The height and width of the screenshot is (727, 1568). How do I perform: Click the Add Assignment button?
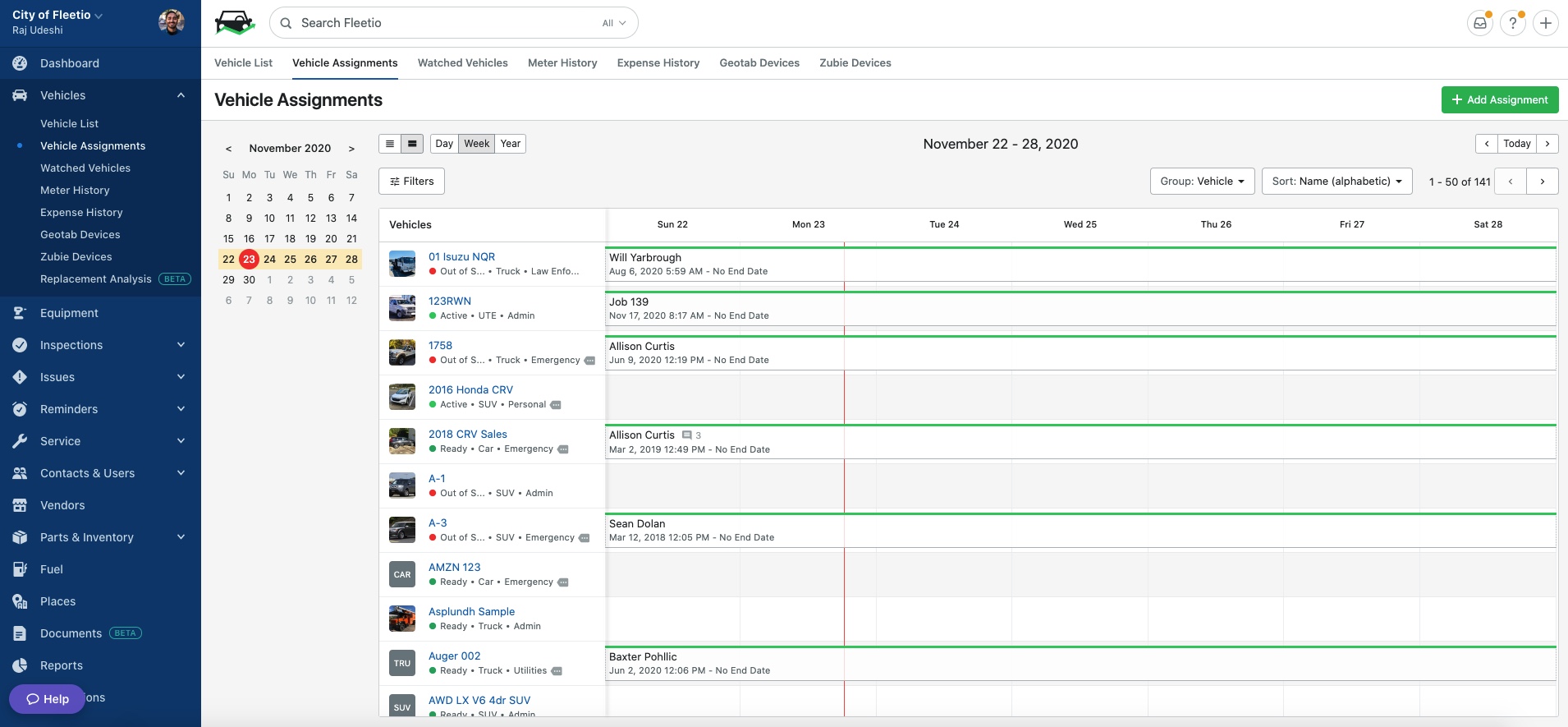[x=1499, y=100]
